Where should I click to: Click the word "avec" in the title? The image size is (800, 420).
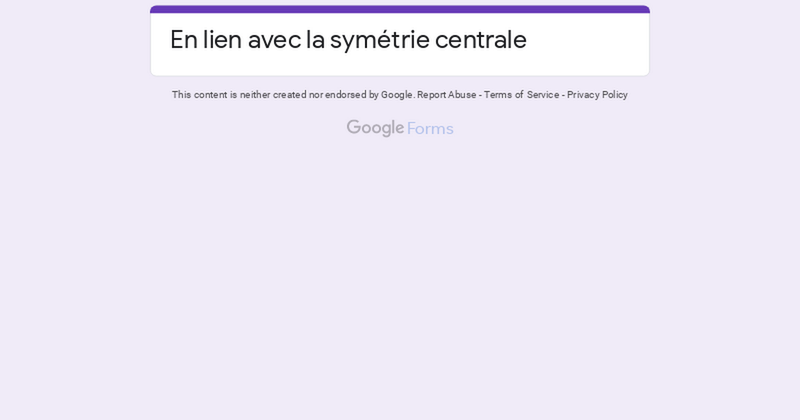tap(274, 40)
